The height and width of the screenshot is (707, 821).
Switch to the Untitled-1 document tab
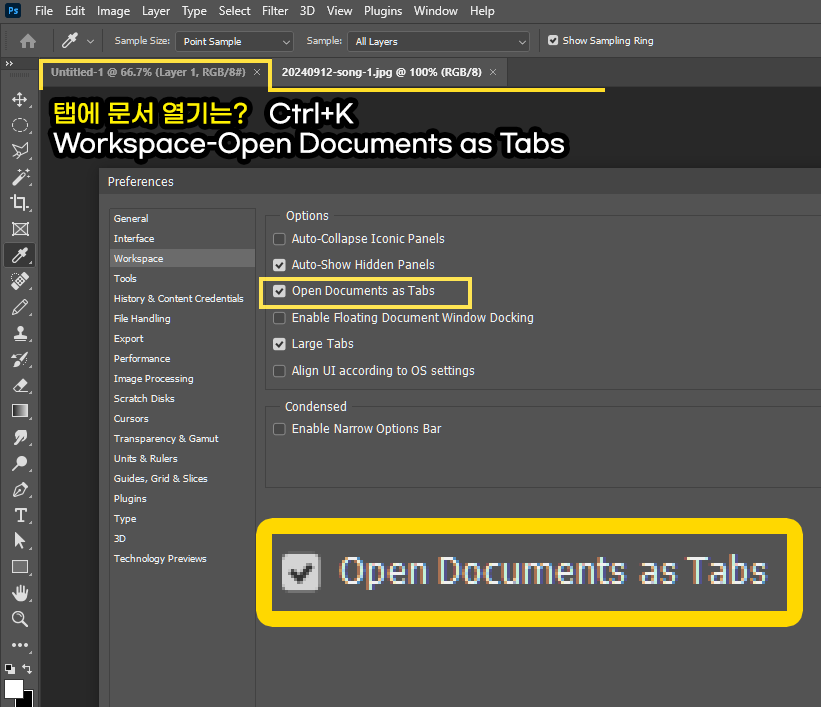pyautogui.click(x=148, y=72)
